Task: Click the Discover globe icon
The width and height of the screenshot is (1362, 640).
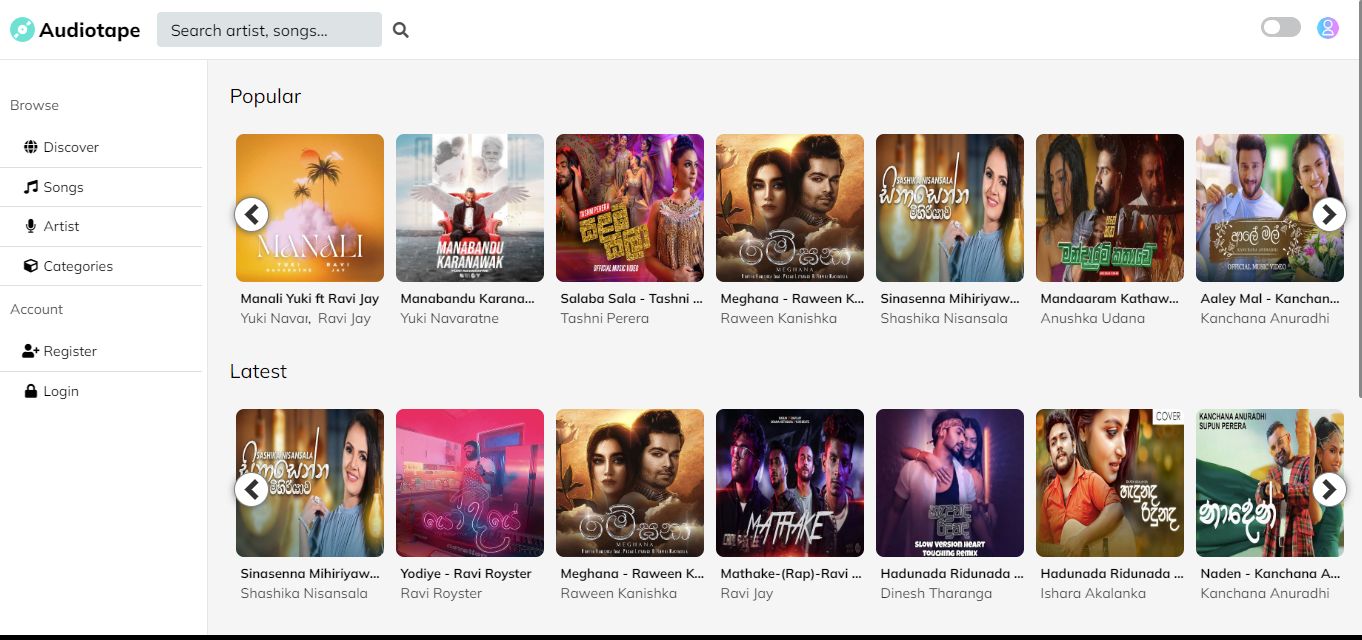Action: [31, 147]
